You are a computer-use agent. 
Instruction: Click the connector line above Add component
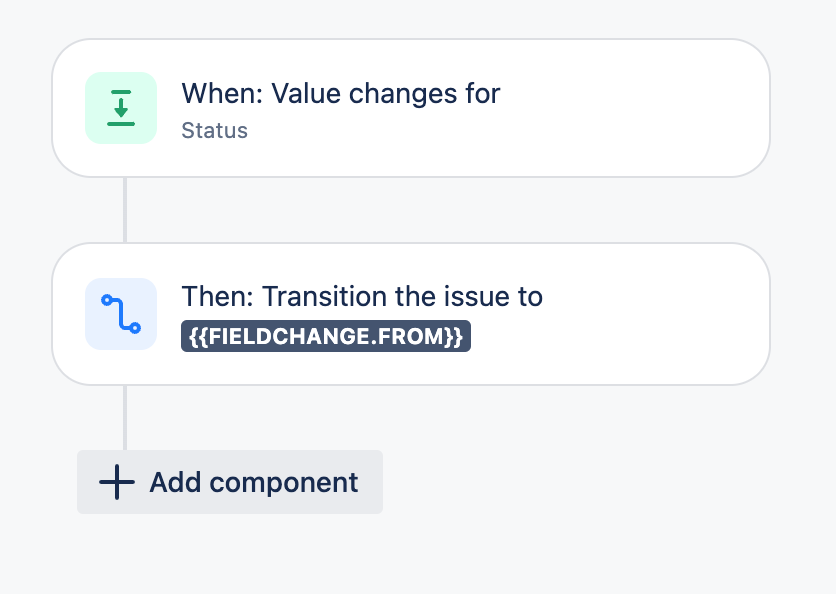tap(125, 417)
